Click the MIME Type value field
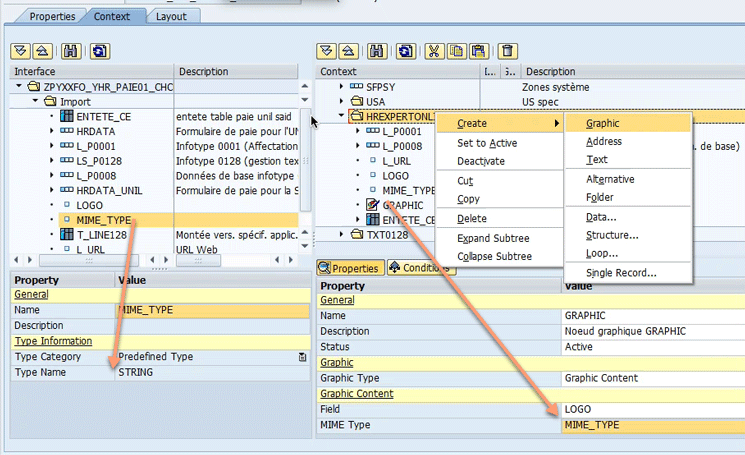This screenshot has width=745, height=455. coord(651,425)
